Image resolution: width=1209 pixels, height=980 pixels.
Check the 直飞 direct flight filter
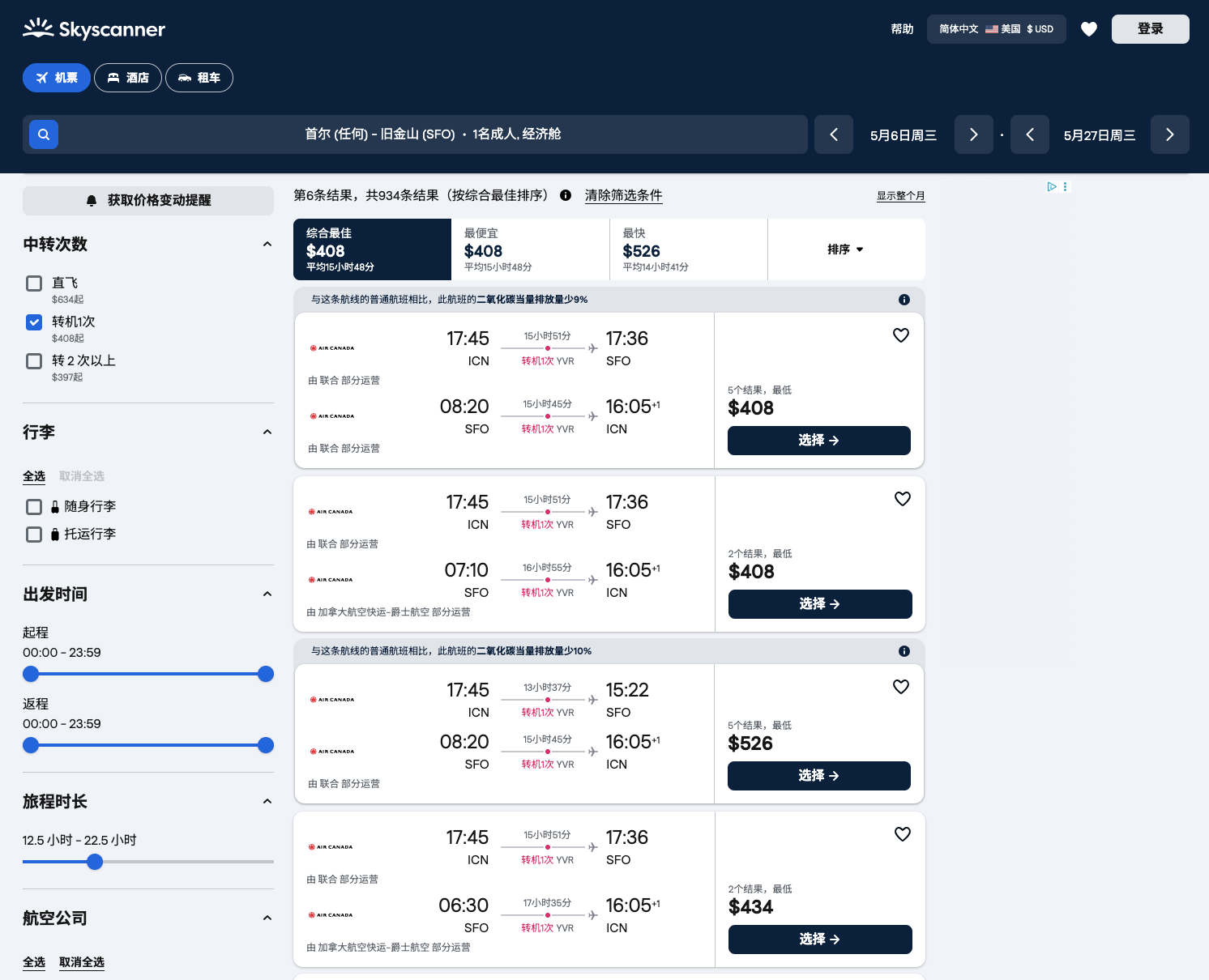tap(34, 283)
